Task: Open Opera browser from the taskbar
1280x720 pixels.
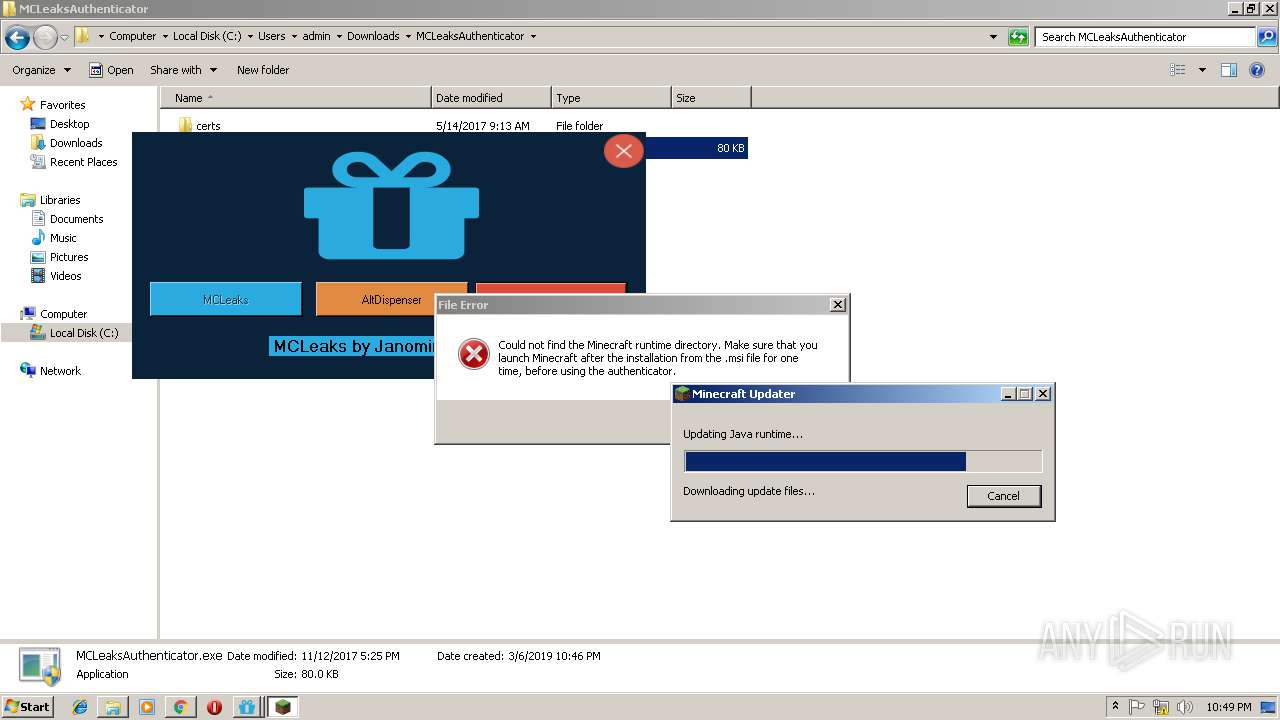Action: 214,707
